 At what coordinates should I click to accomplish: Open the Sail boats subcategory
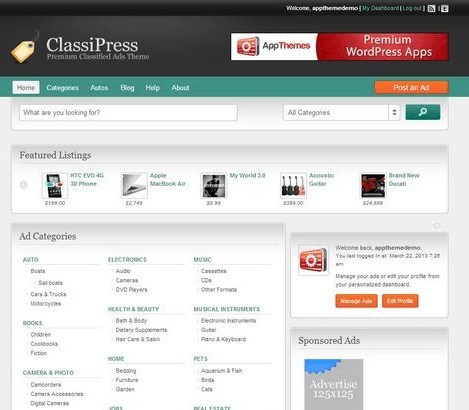(50, 283)
